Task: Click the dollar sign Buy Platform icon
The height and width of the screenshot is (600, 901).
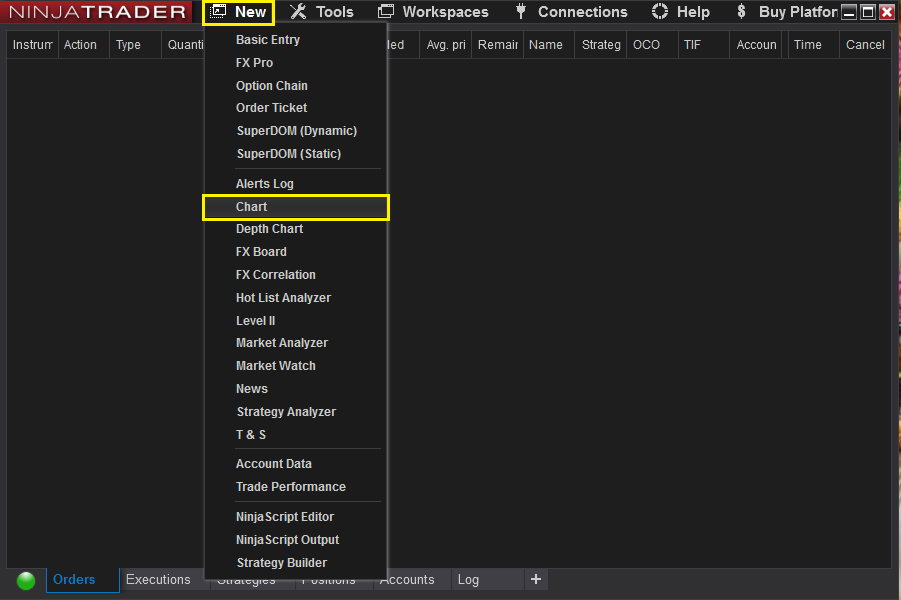Action: 741,12
